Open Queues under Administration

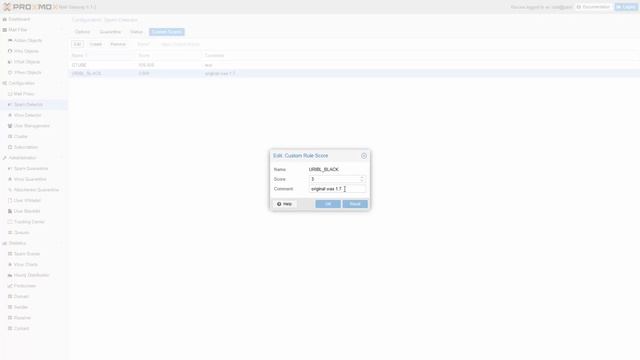(21, 232)
